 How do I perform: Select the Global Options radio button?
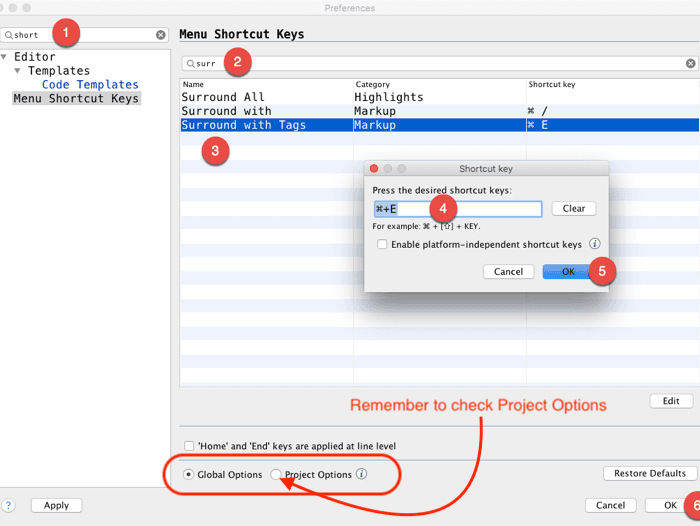tap(189, 475)
